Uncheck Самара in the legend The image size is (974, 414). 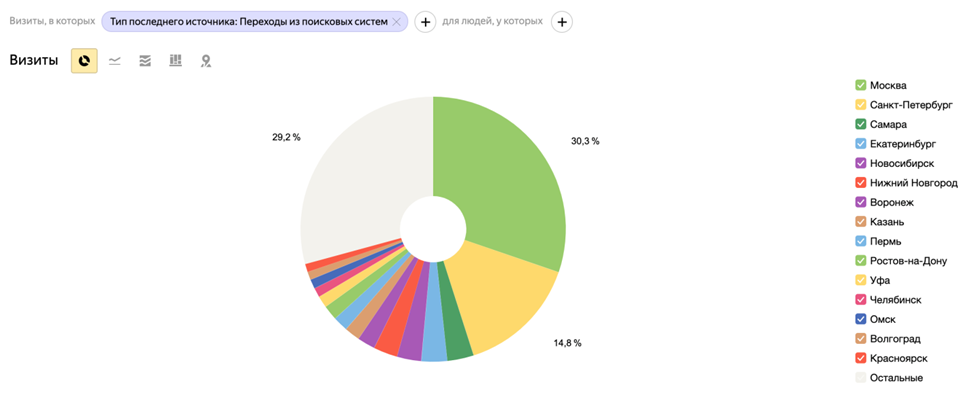[x=860, y=124]
